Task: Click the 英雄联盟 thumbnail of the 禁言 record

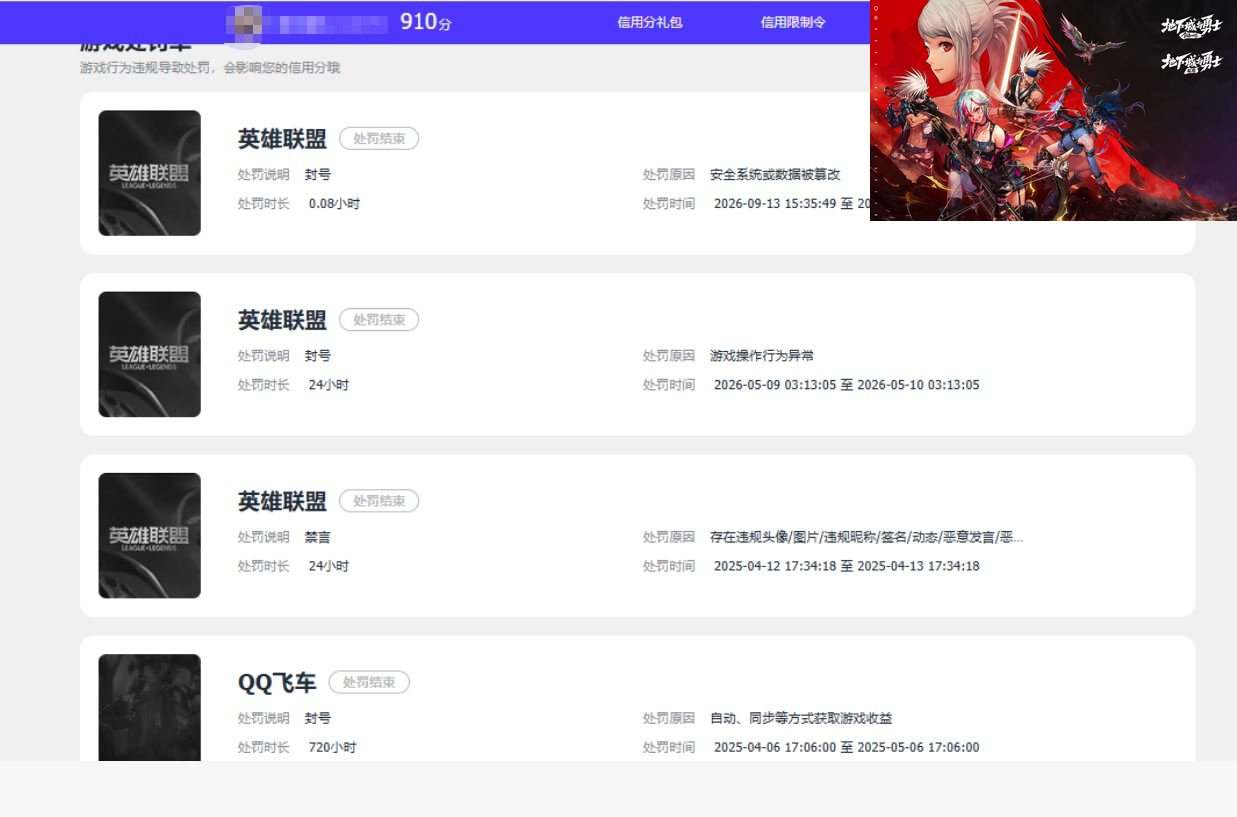Action: [x=149, y=535]
